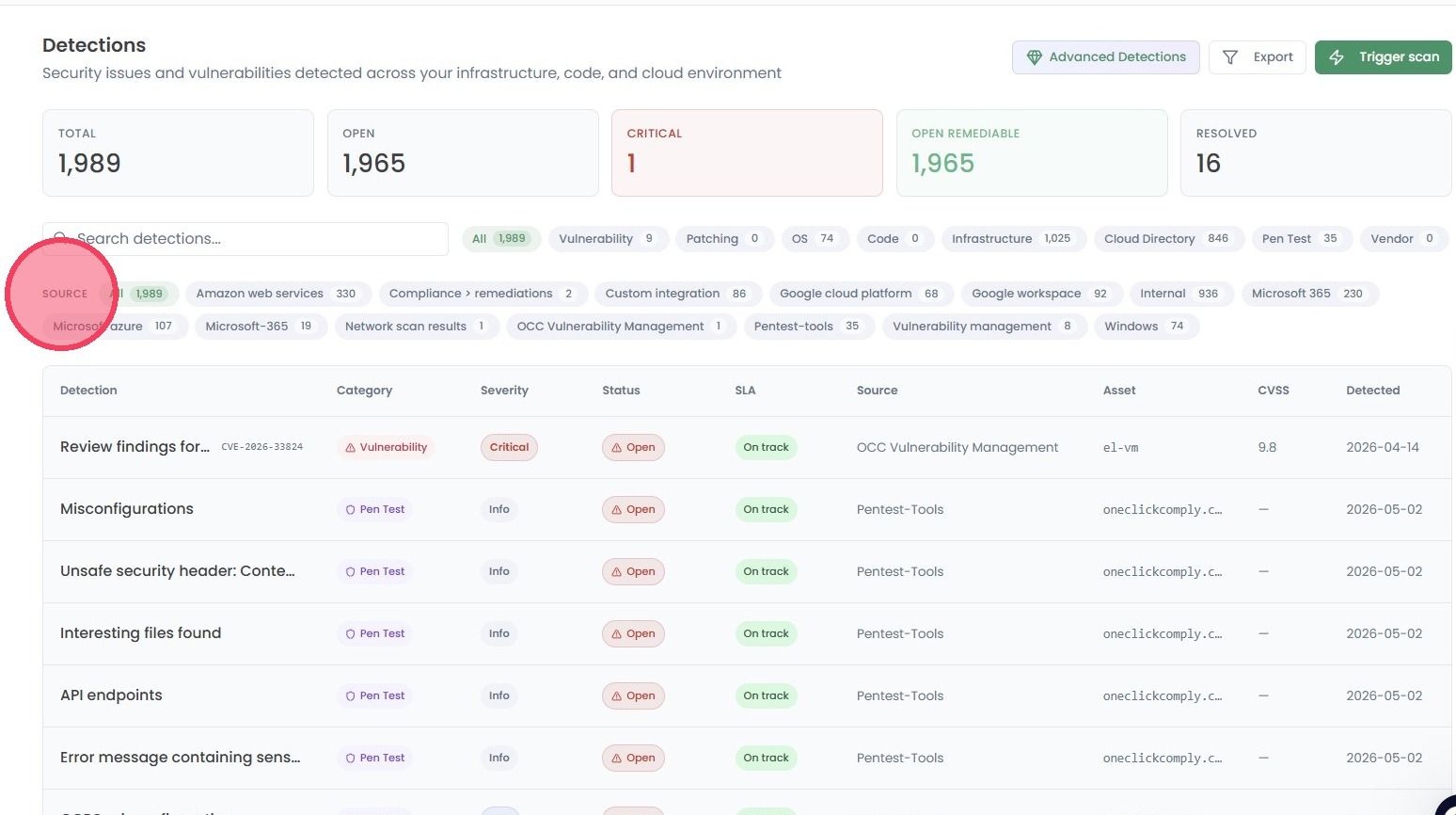Screen dimensions: 1456x815
Task: Select the Vulnerability category tab
Action: click(x=609, y=239)
